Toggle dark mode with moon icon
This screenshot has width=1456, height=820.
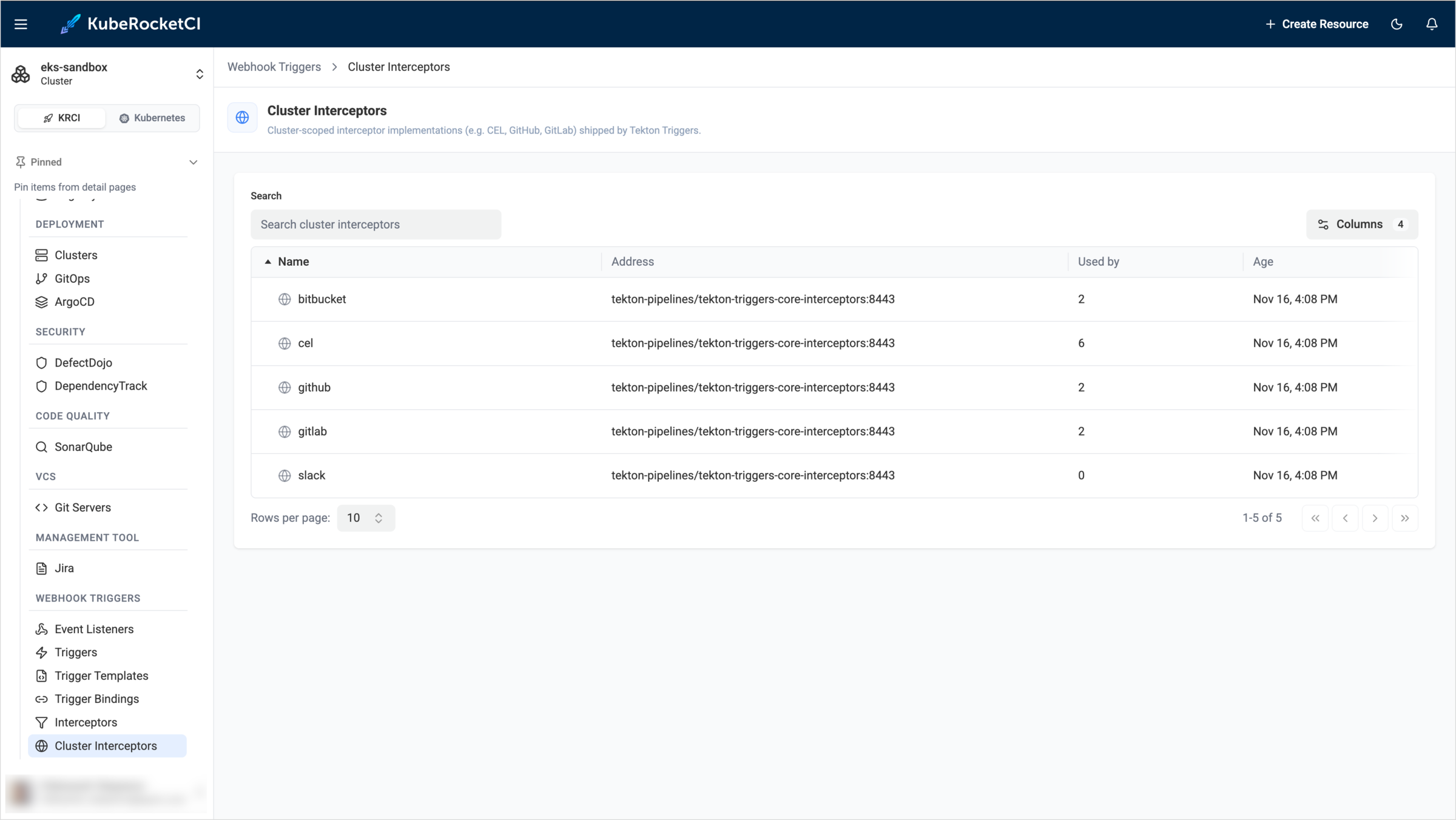tap(1397, 24)
